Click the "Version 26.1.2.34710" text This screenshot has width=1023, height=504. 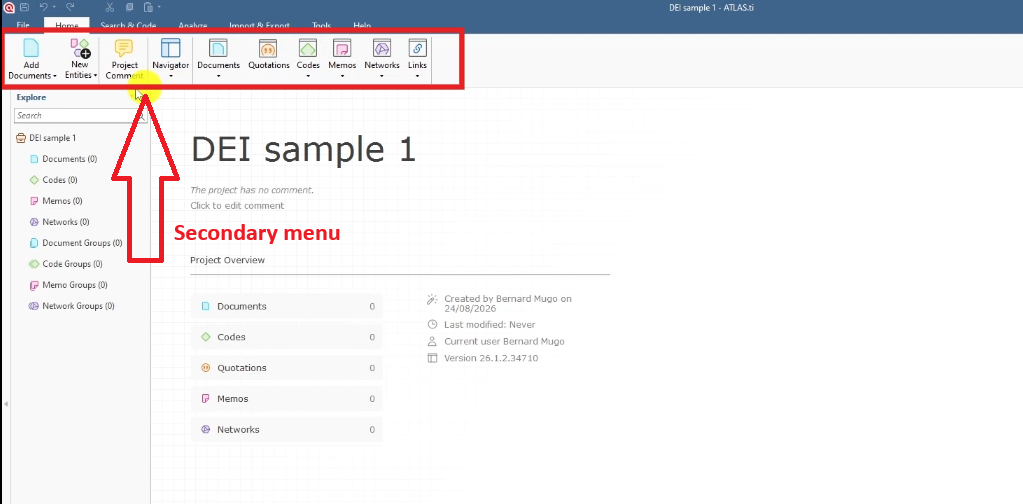(x=491, y=358)
